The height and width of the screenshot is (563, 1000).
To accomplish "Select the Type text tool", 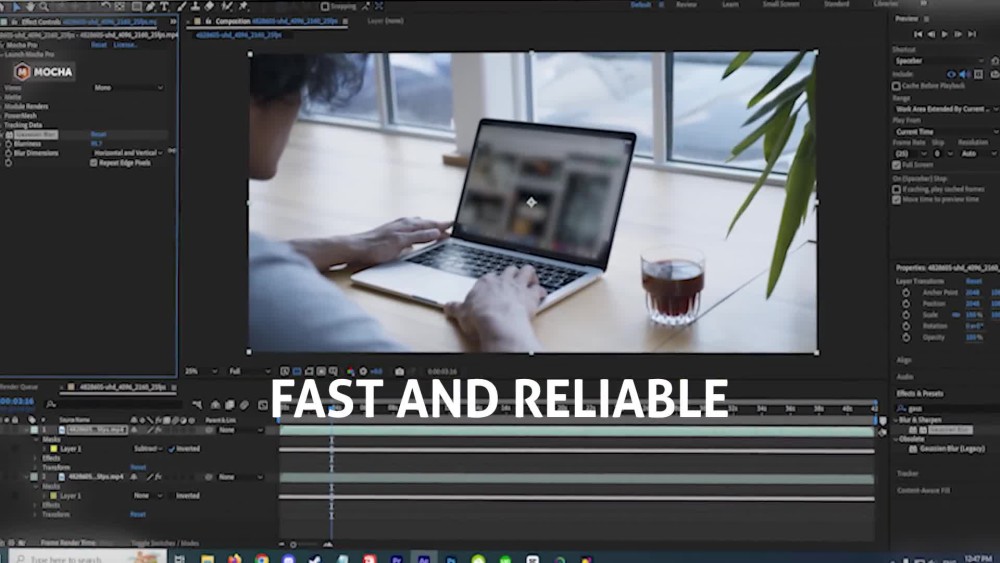I will coord(165,6).
